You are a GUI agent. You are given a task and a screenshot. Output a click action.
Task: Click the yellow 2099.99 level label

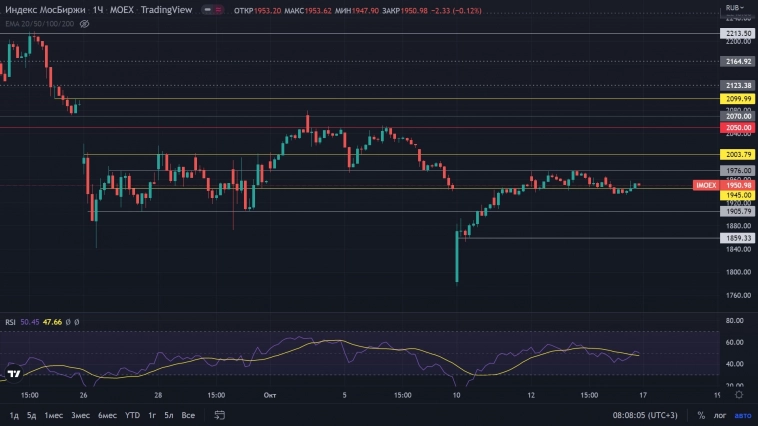(x=738, y=99)
